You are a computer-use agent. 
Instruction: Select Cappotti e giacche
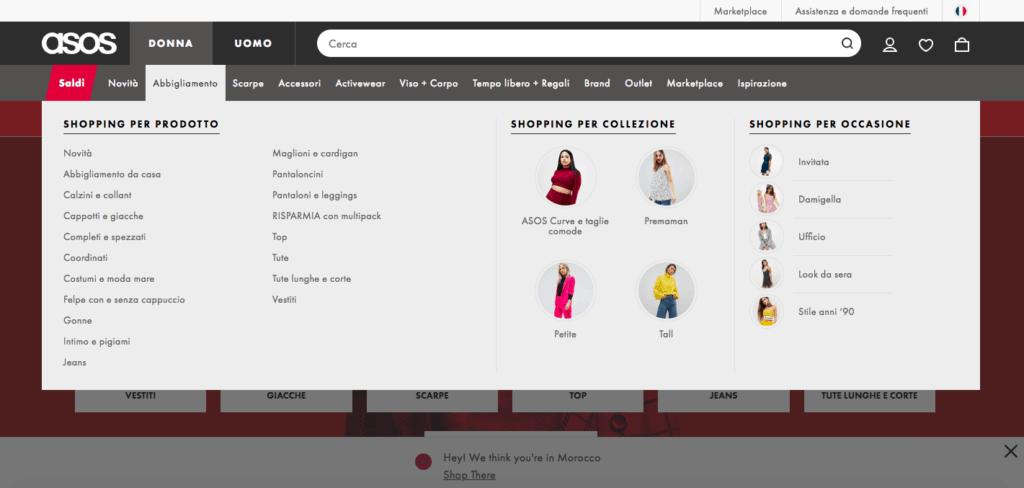[x=103, y=216]
